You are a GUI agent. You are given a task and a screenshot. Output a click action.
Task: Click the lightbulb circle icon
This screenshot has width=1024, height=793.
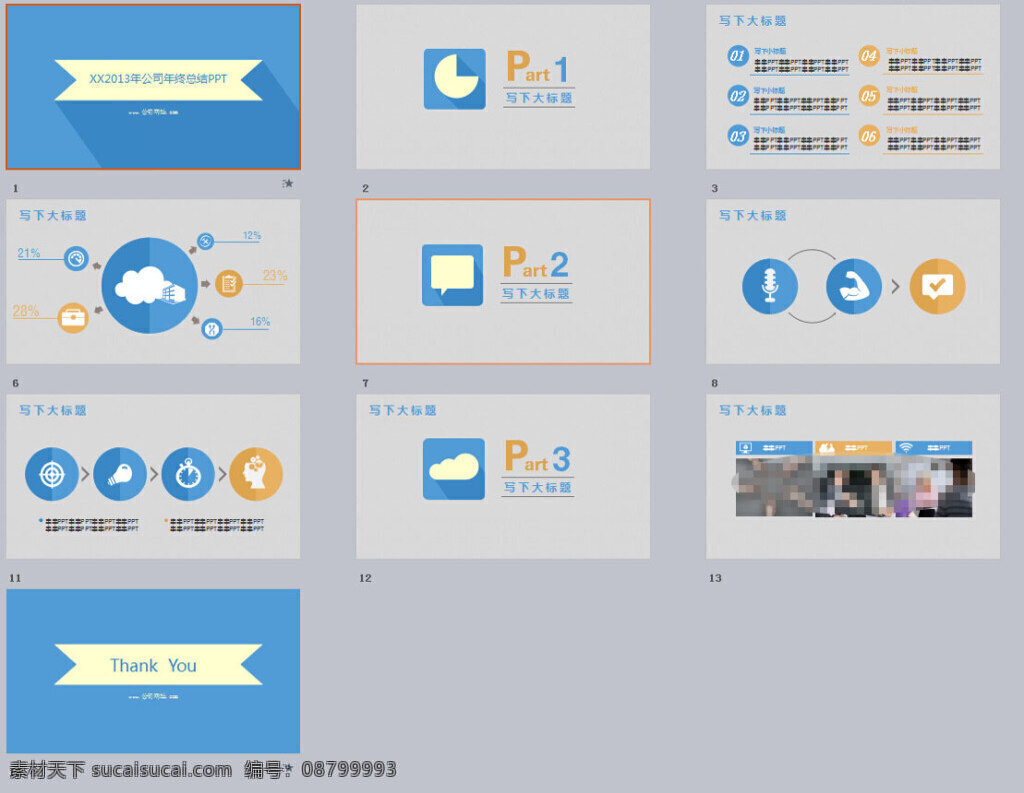click(120, 474)
